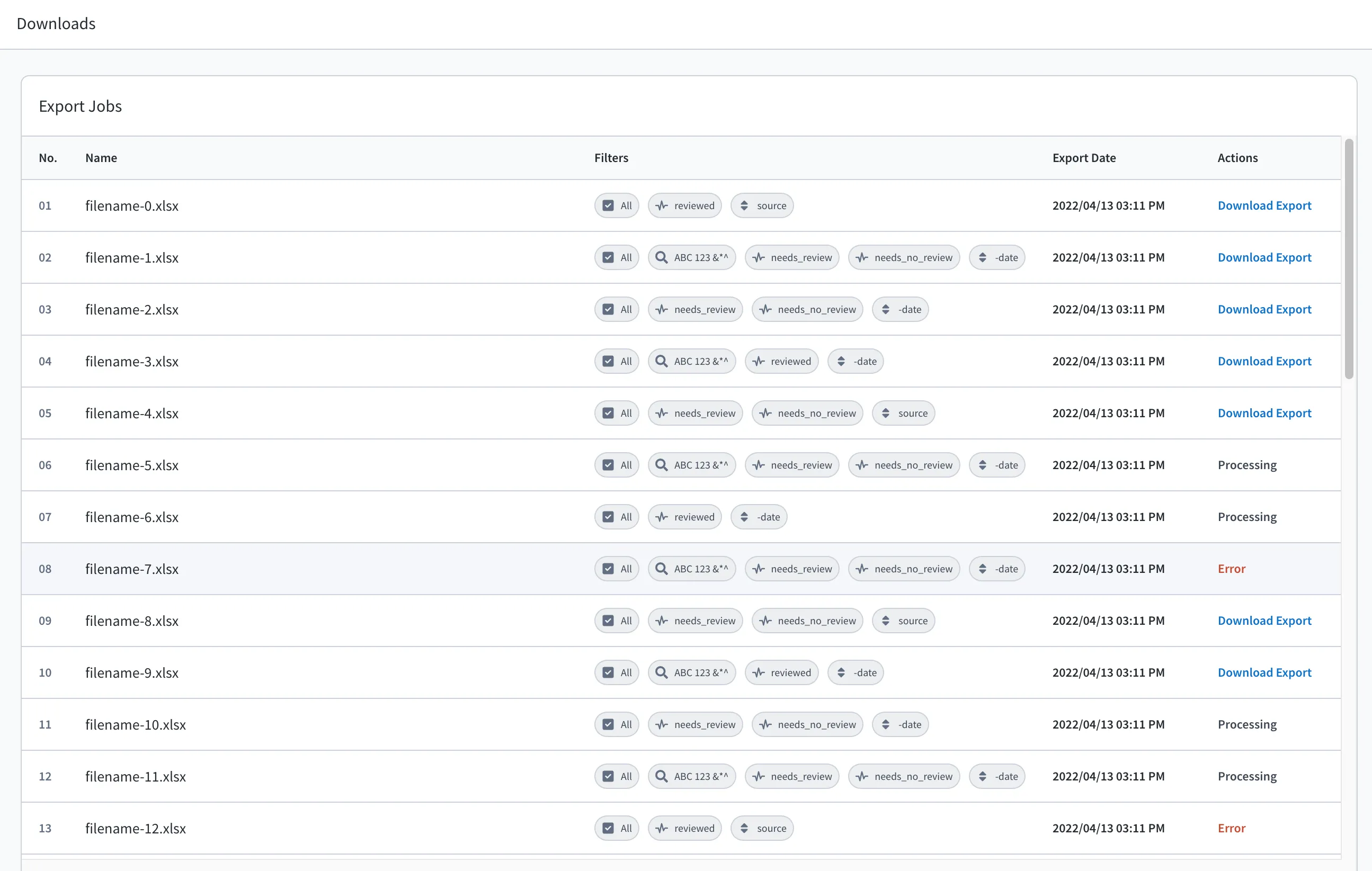Click the row number 04 cell
The width and height of the screenshot is (1372, 871).
(x=45, y=361)
